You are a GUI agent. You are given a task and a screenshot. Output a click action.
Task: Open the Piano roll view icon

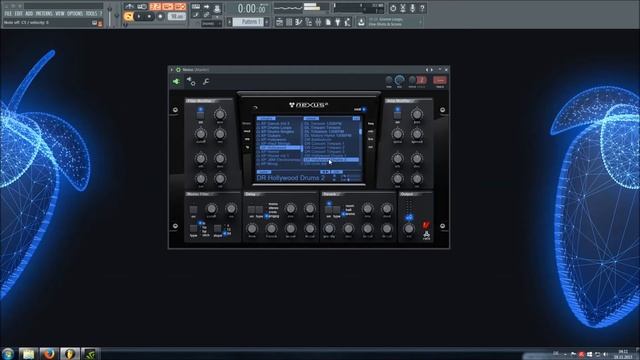pos(298,22)
